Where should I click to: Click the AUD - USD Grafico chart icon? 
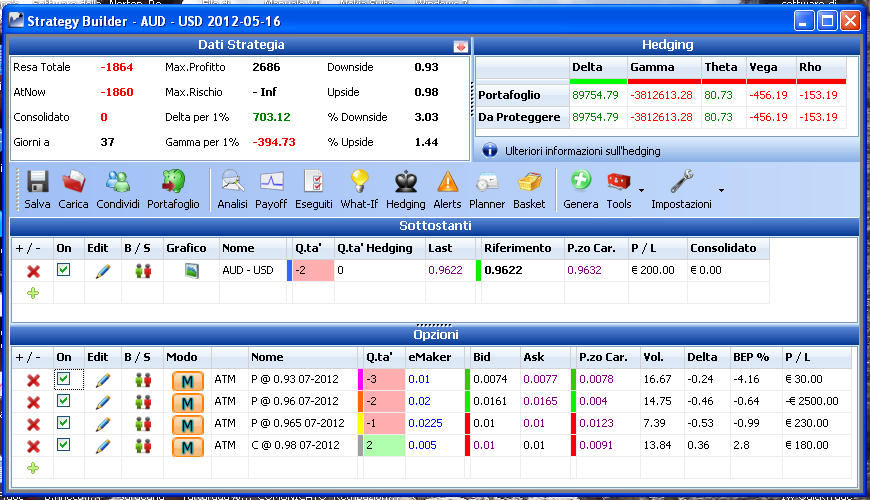pyautogui.click(x=191, y=271)
